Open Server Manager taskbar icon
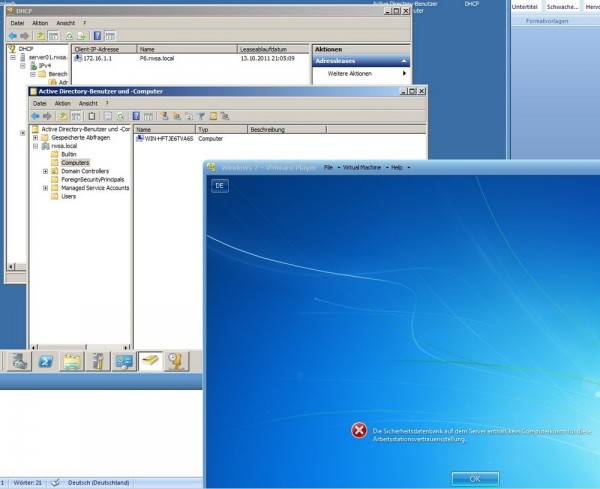 point(20,361)
